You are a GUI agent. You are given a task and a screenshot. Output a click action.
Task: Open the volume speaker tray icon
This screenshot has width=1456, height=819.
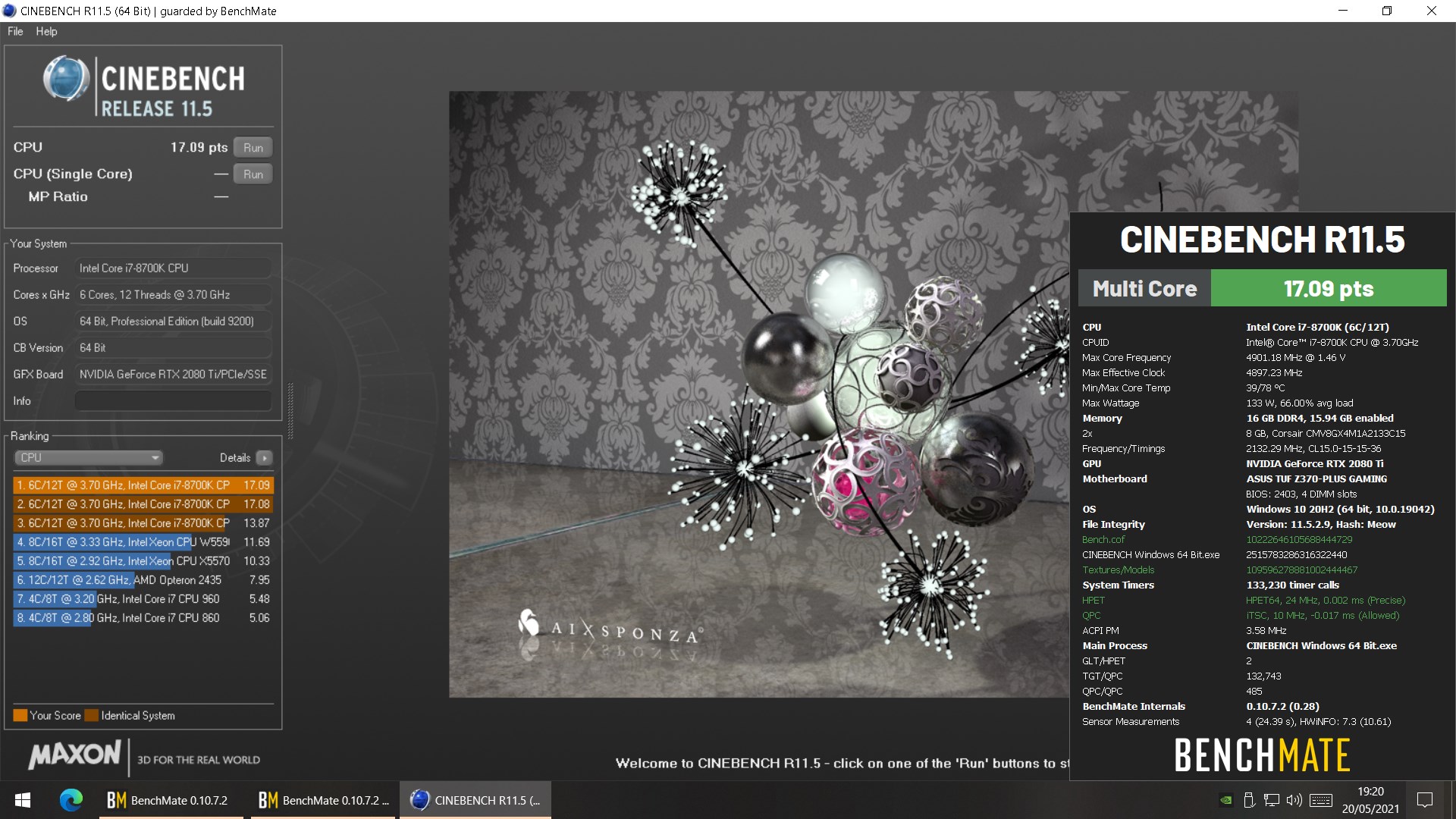coord(1294,800)
